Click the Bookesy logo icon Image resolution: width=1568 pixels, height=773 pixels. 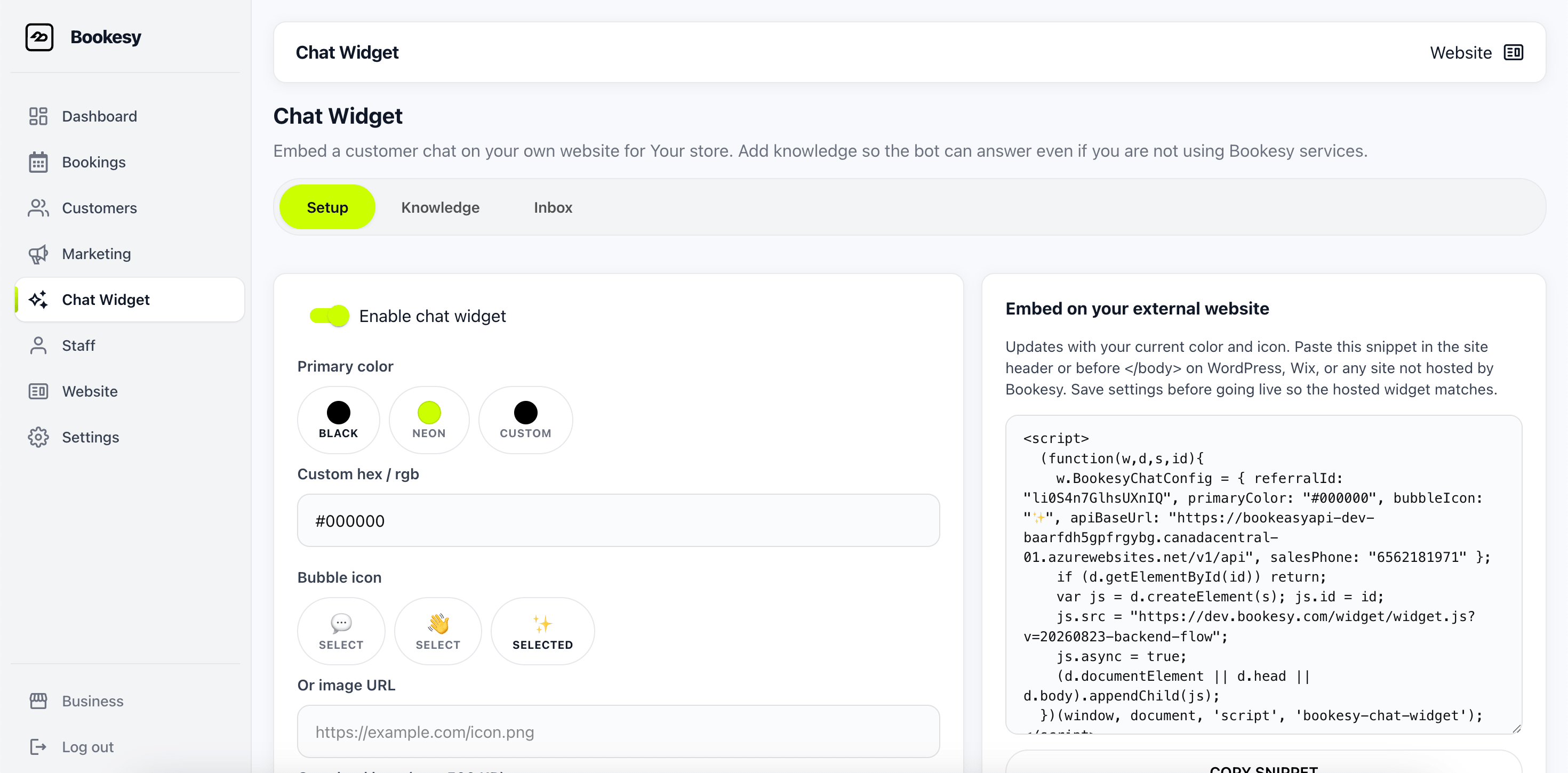[39, 37]
